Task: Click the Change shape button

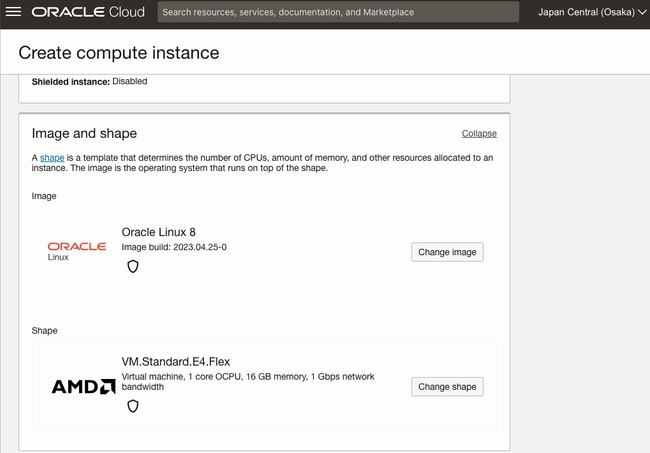Action: tap(447, 387)
